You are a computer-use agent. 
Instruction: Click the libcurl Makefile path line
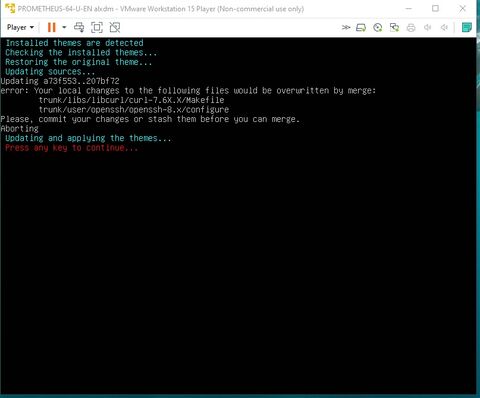point(132,100)
